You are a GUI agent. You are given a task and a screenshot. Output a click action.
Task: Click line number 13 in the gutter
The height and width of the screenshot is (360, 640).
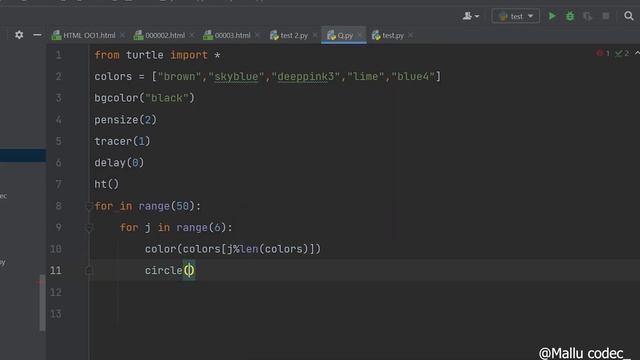pos(56,314)
